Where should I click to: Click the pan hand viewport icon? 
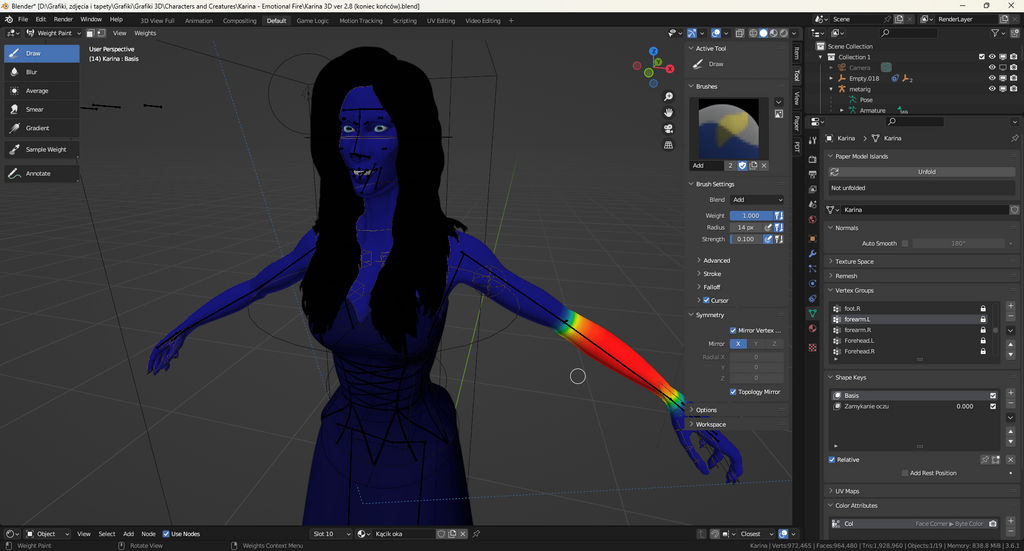click(x=668, y=112)
